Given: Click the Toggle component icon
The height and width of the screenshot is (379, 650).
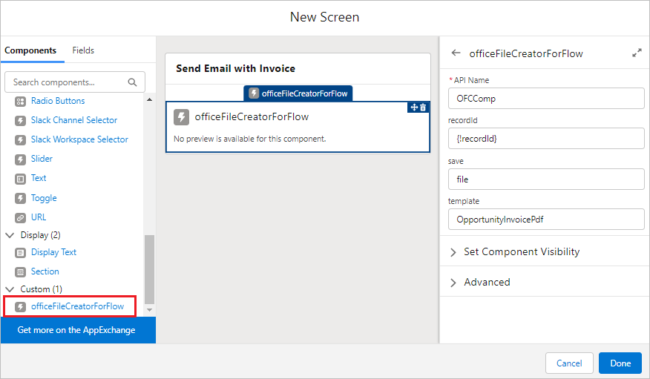Looking at the screenshot, I should [x=20, y=198].
